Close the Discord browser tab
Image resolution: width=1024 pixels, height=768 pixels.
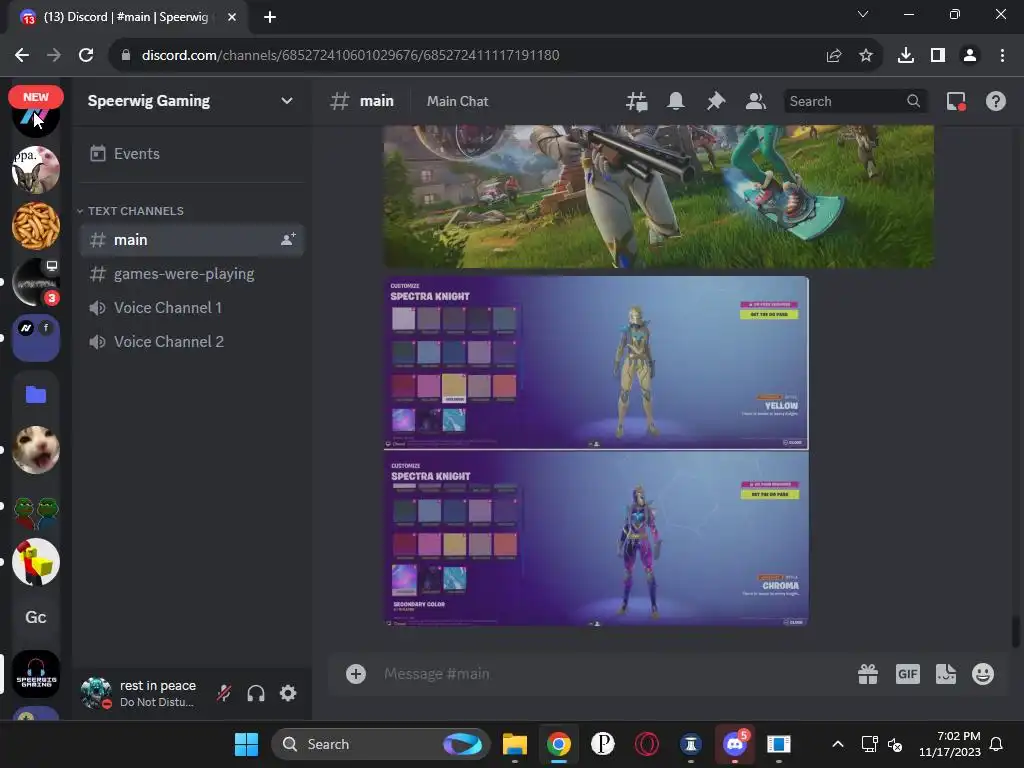tap(232, 17)
